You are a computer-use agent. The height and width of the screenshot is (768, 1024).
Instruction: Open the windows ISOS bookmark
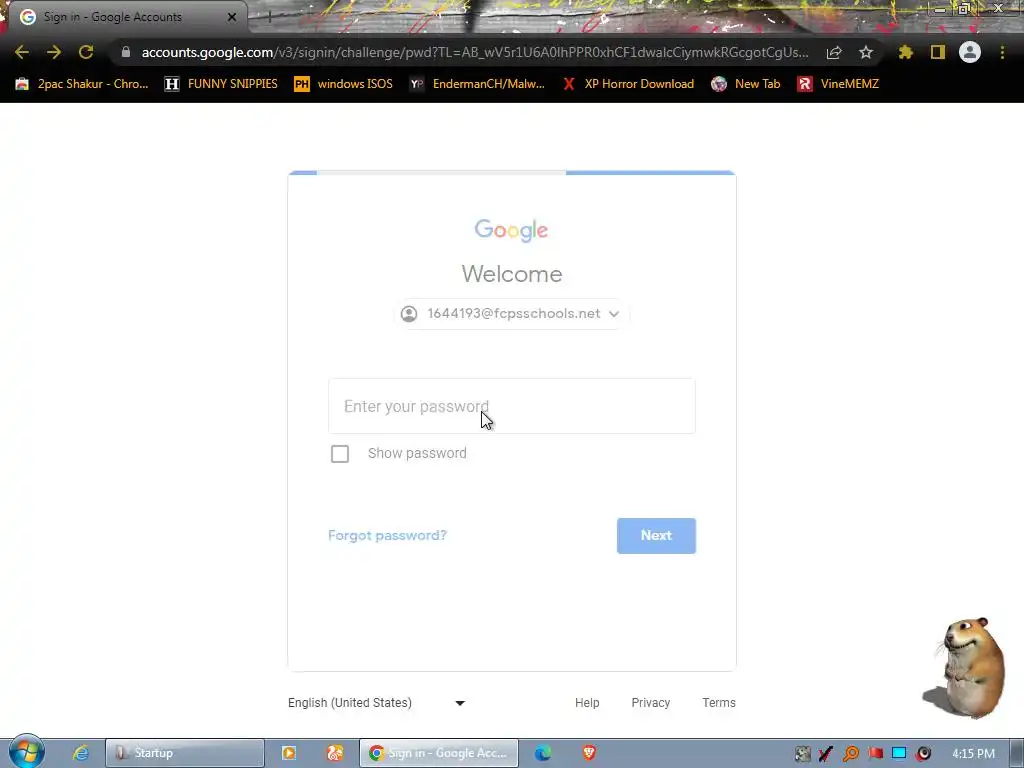tap(344, 84)
